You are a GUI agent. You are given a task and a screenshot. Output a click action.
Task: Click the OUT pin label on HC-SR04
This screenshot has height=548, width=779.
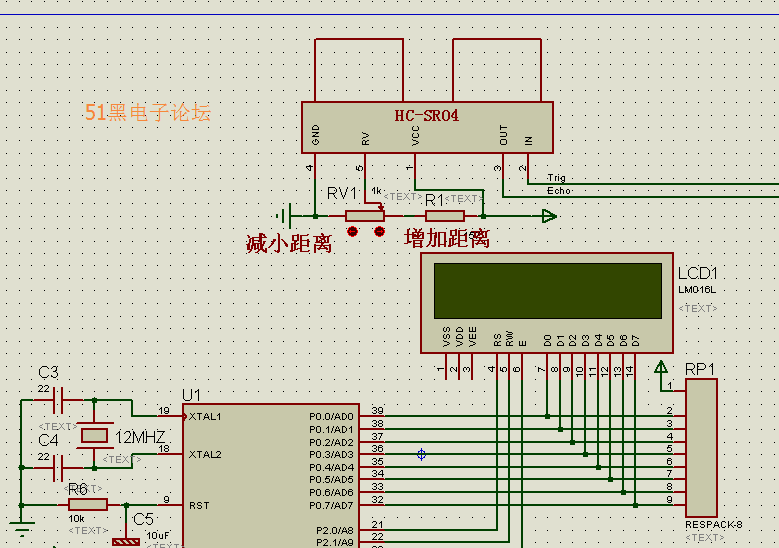tap(503, 135)
